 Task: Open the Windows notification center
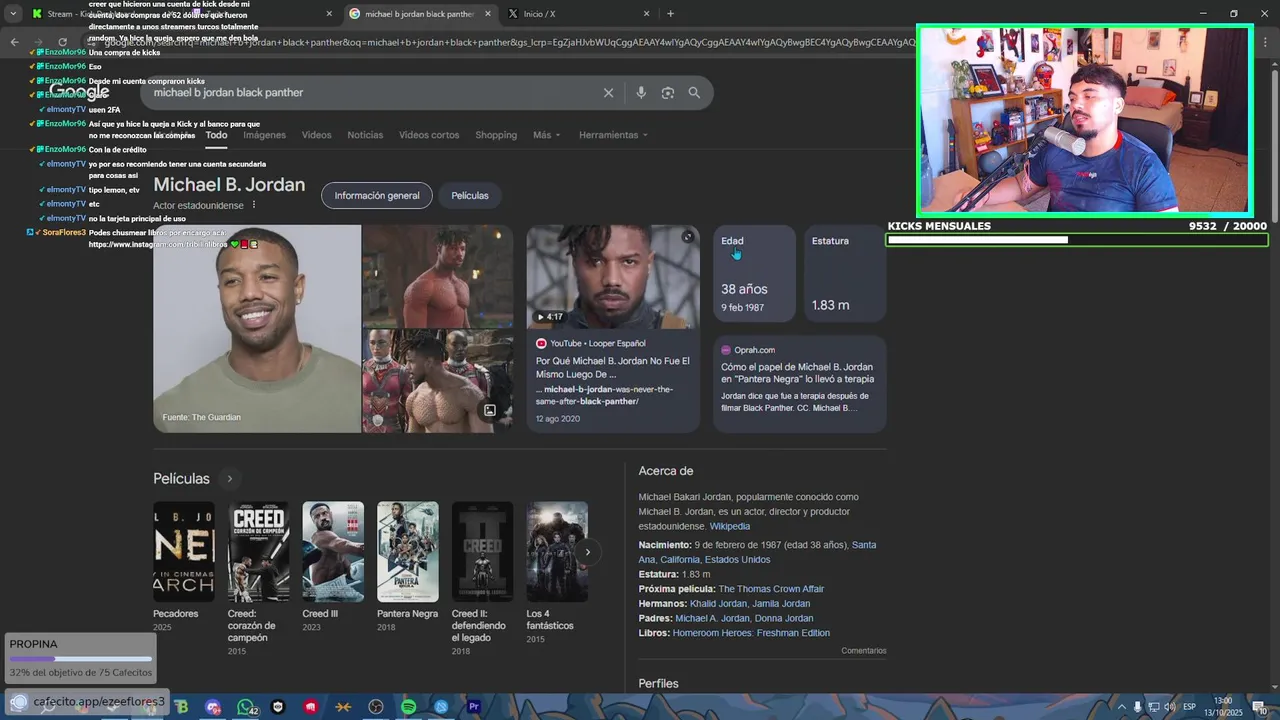click(1262, 707)
